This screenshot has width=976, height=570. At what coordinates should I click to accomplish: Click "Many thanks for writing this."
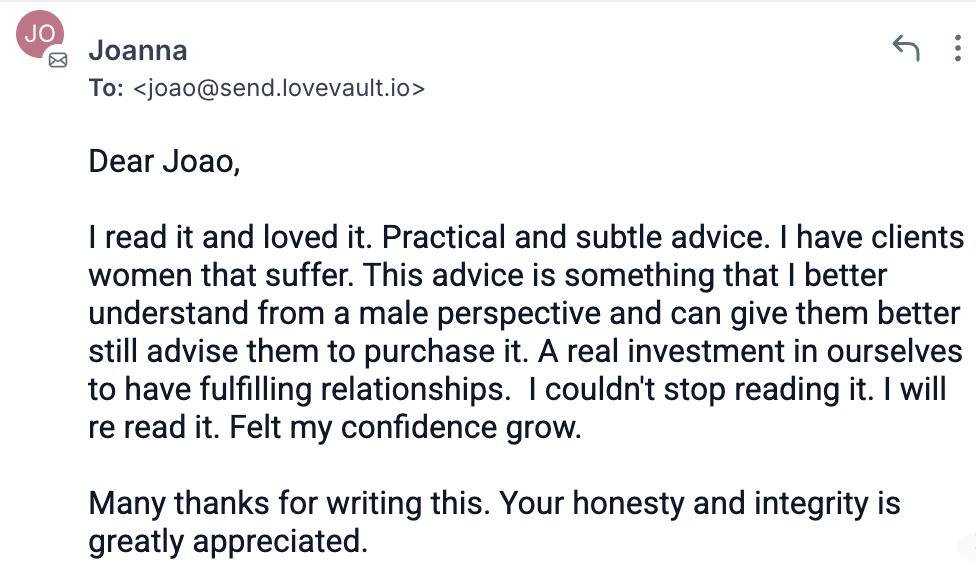point(289,502)
